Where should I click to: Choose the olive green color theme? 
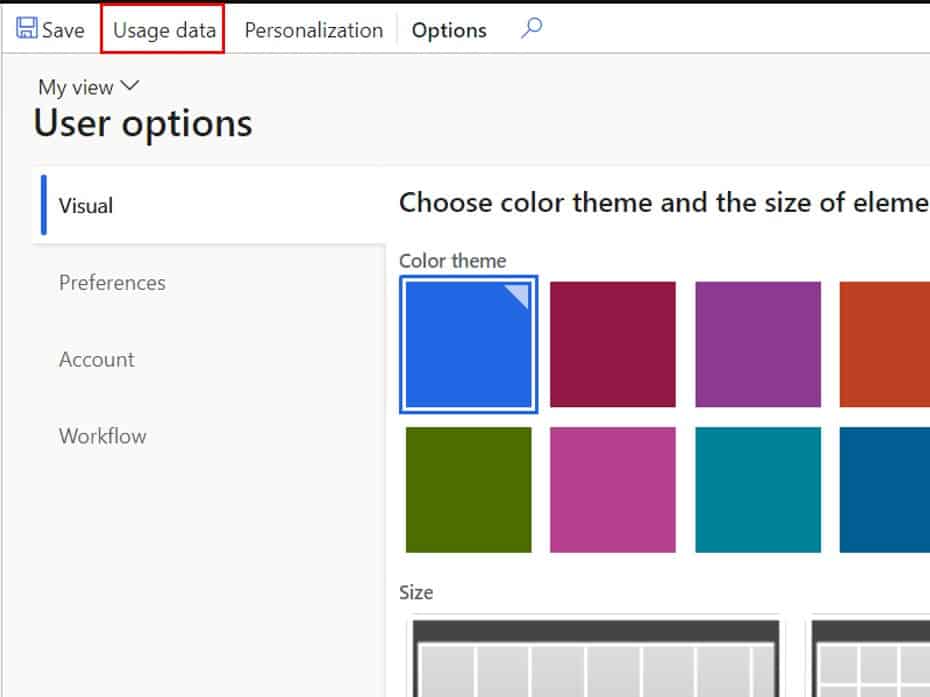point(469,489)
